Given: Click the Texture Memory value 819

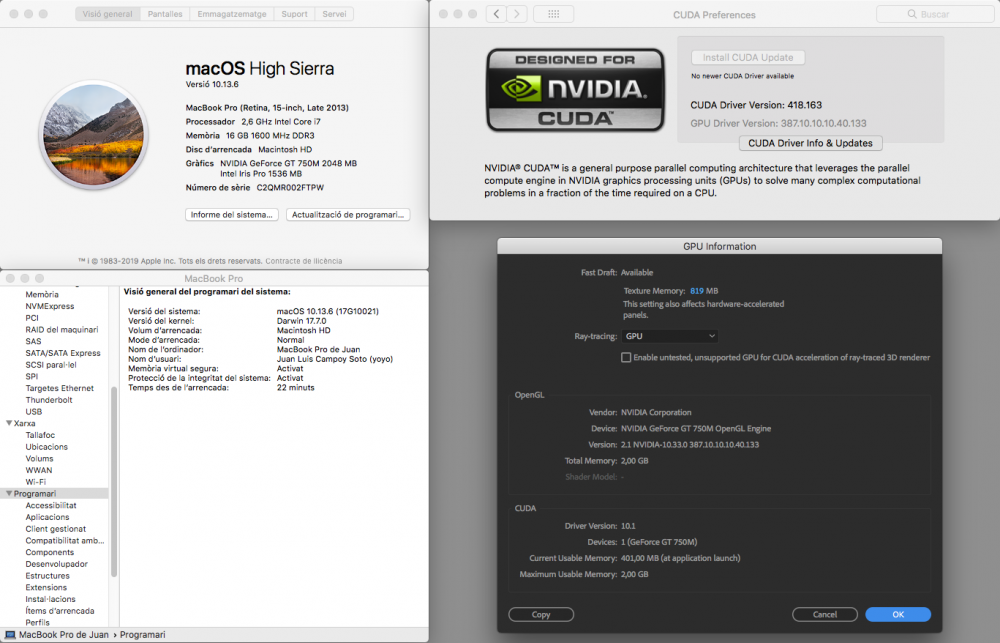Looking at the screenshot, I should click(x=696, y=291).
